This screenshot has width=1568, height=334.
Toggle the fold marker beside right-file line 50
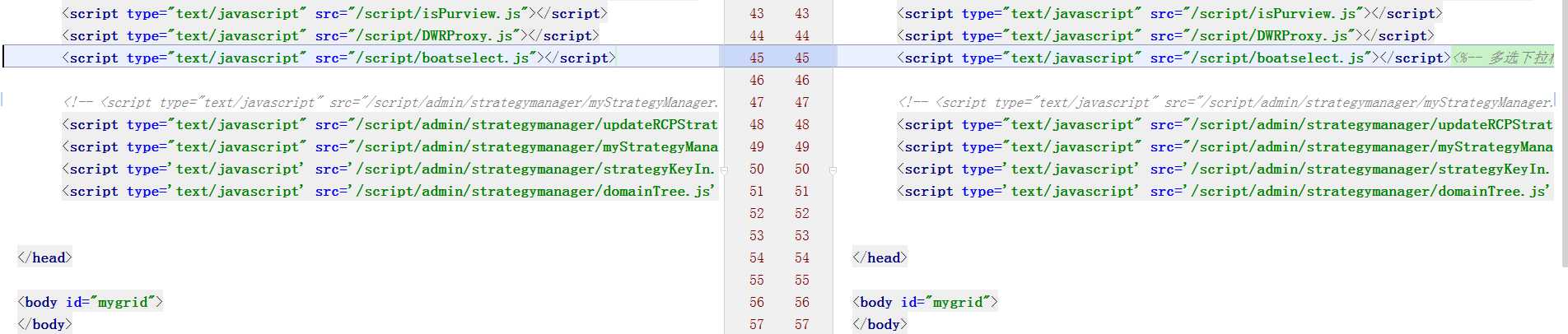click(x=833, y=170)
